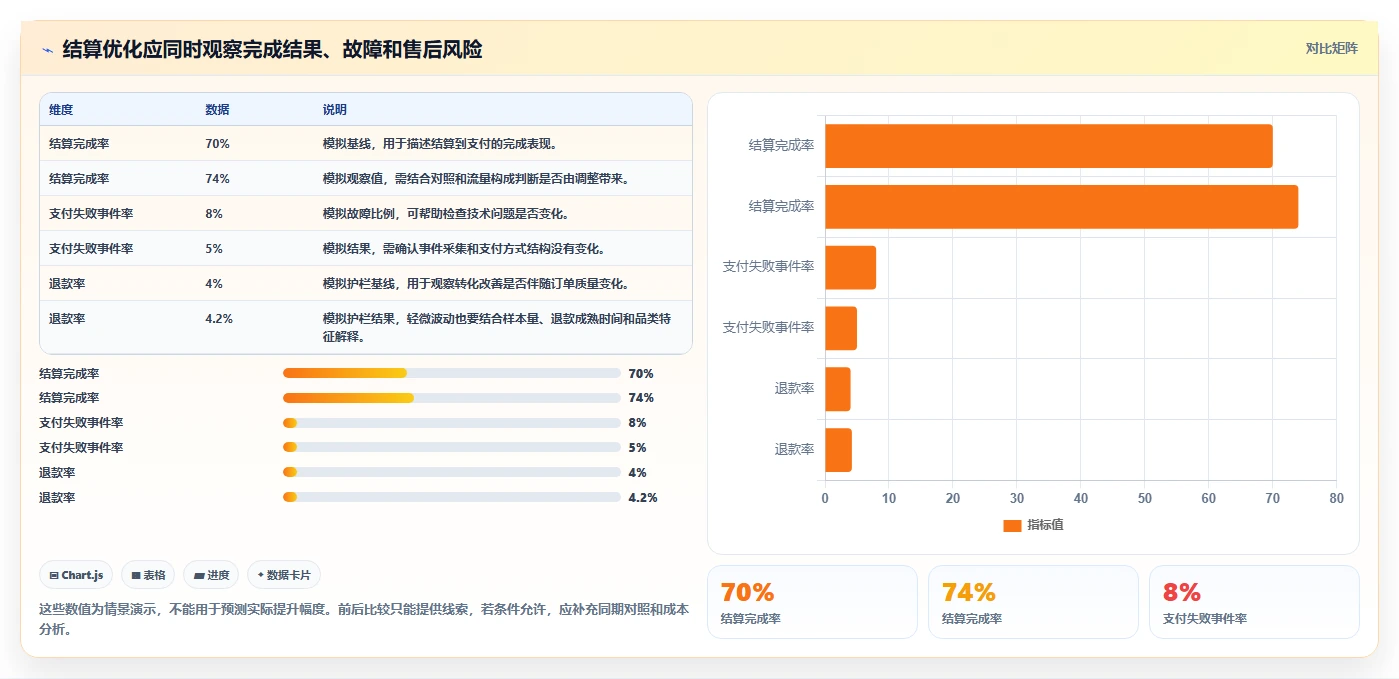Click the 4.2% value in the data table

(x=219, y=319)
